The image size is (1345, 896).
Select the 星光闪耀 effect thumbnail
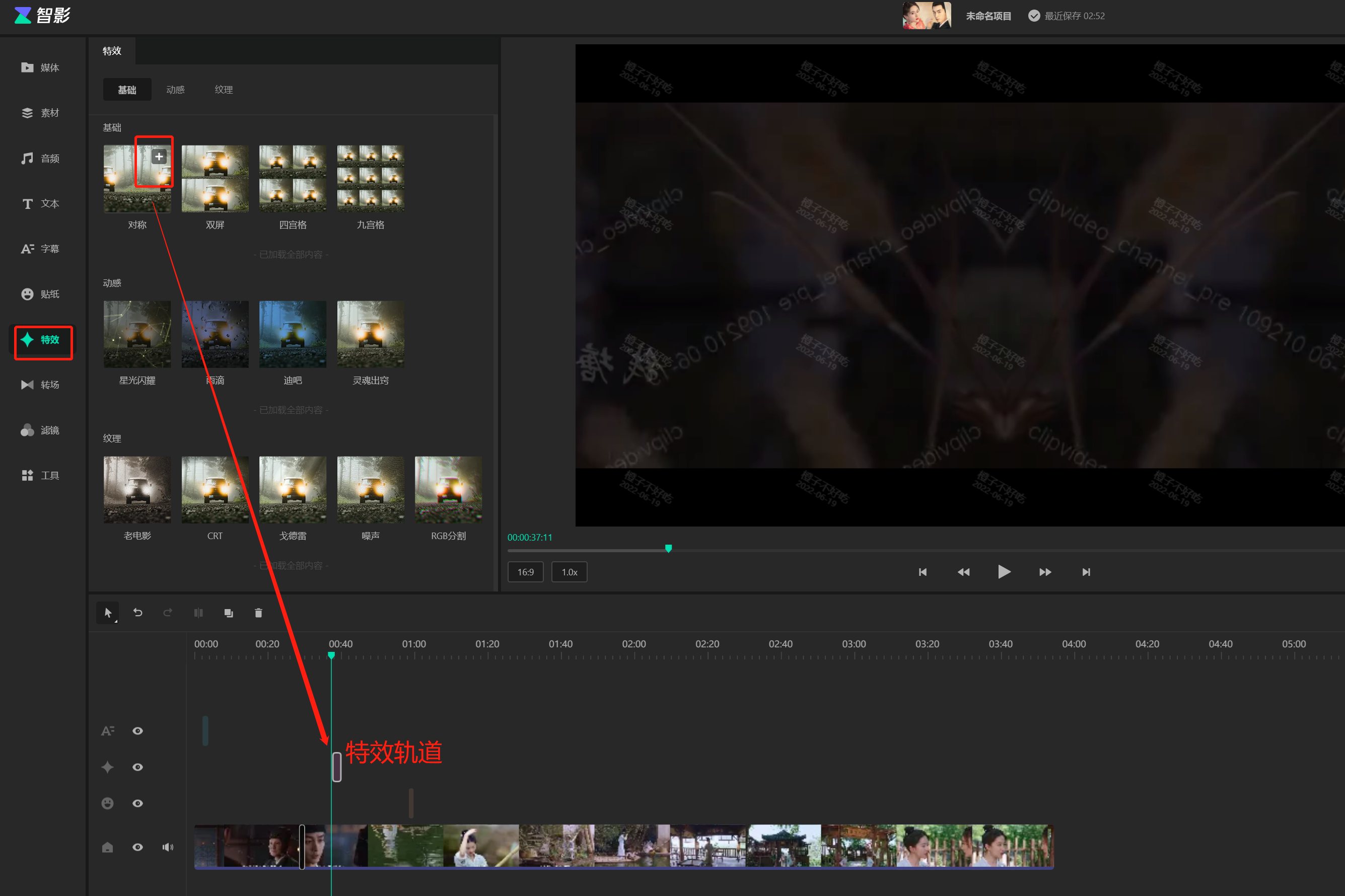pos(137,334)
